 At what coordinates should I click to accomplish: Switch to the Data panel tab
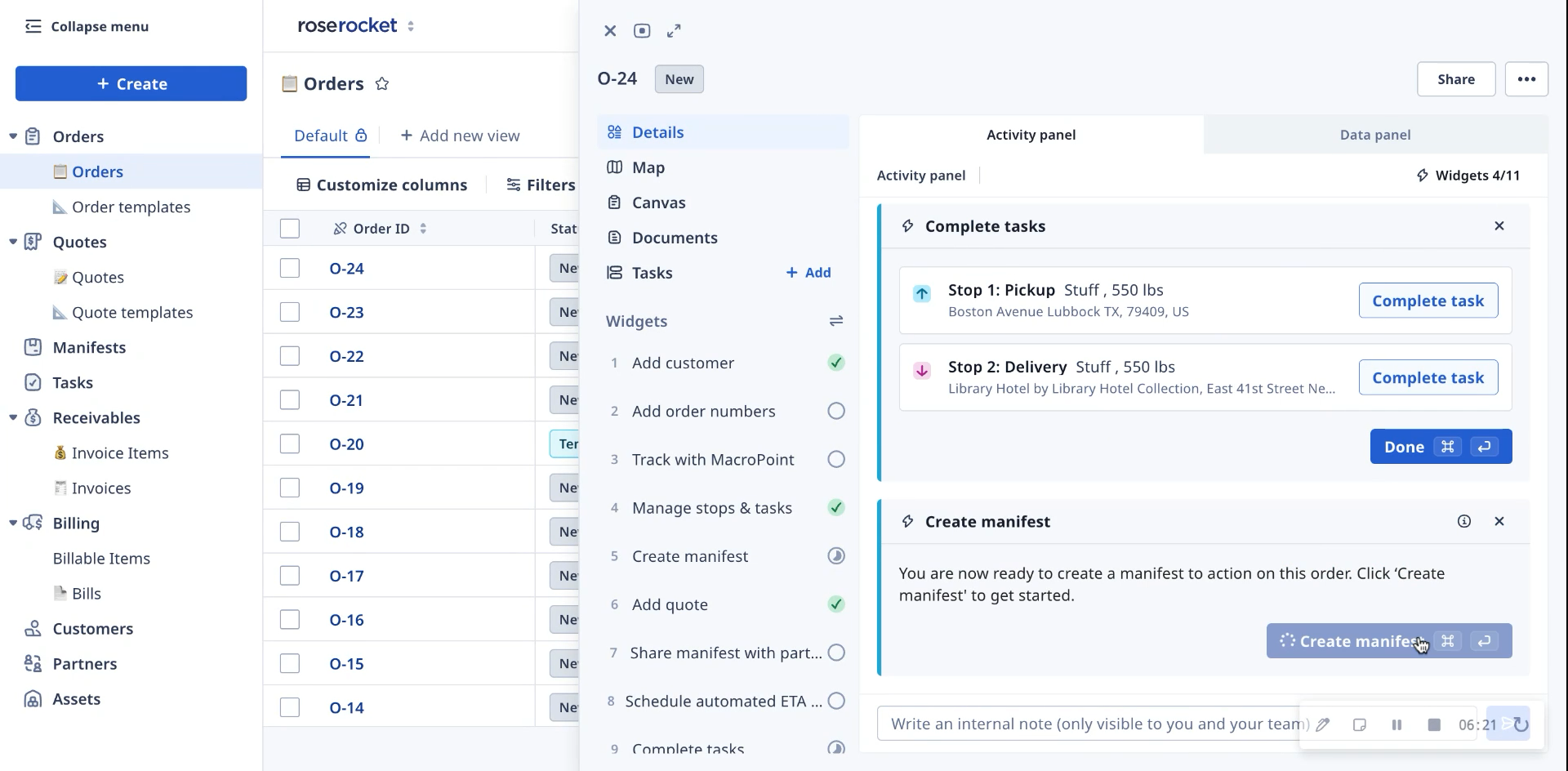[x=1375, y=135]
